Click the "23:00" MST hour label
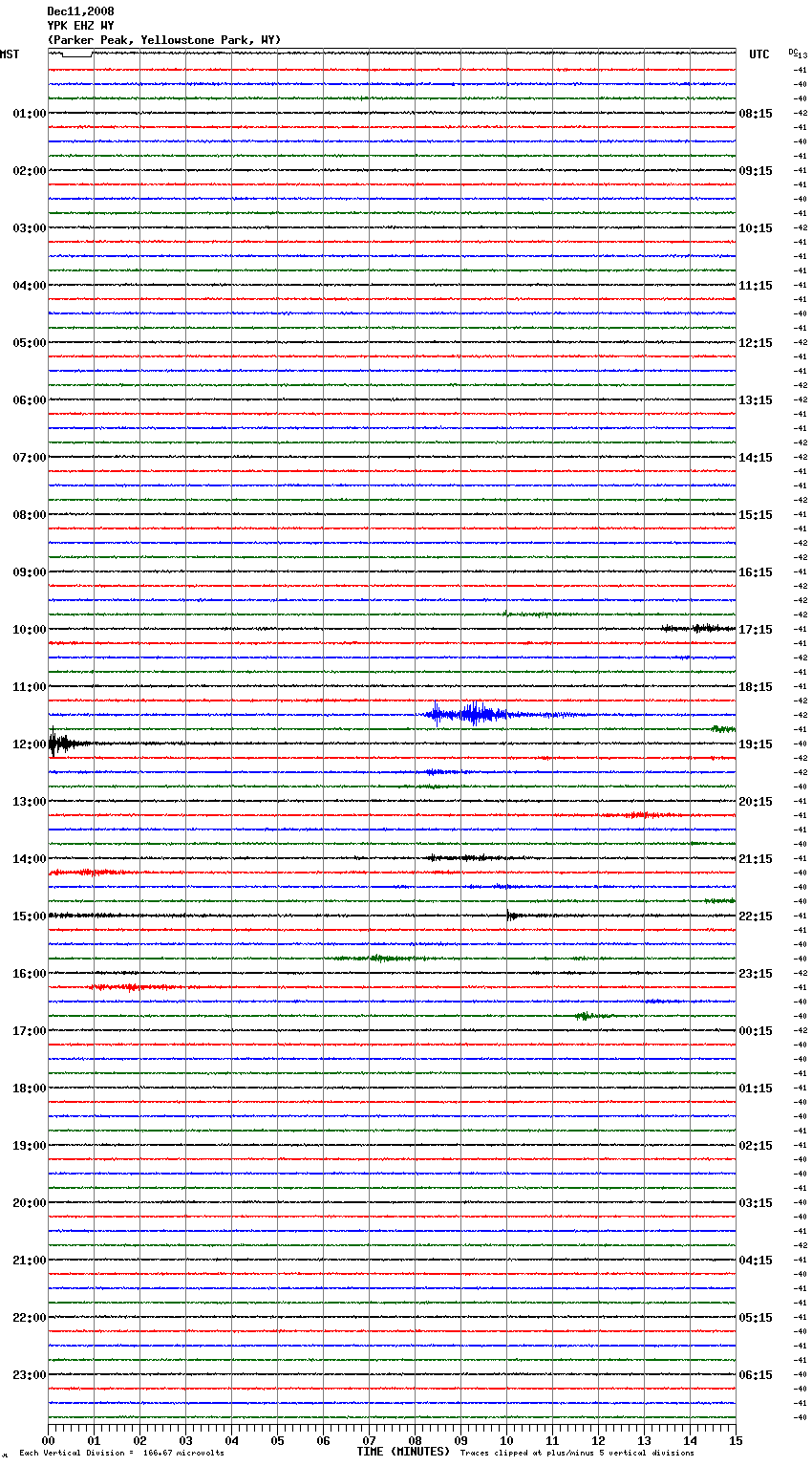Image resolution: width=812 pixels, height=1466 pixels. pyautogui.click(x=30, y=1375)
